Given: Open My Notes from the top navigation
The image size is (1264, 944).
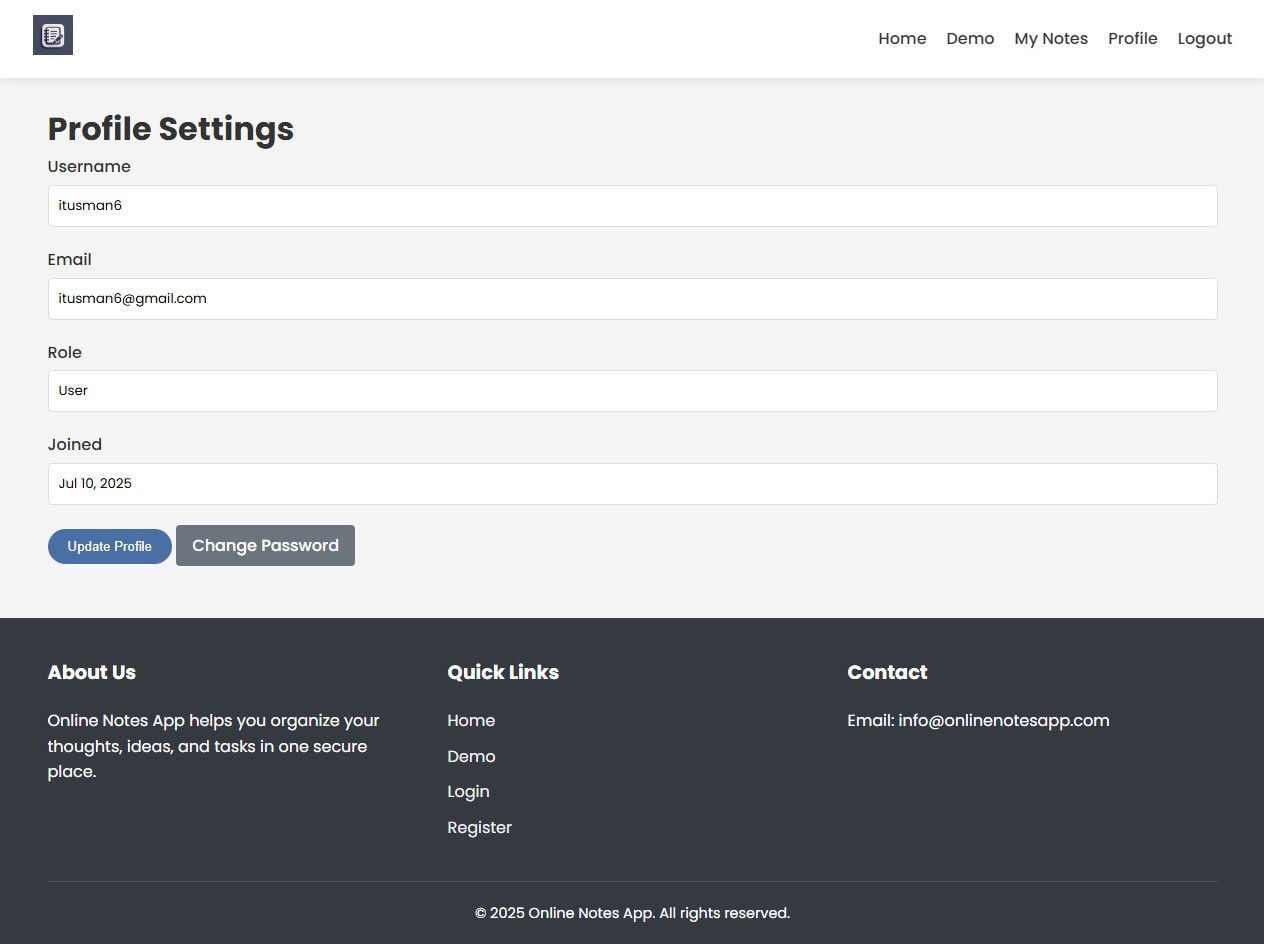Looking at the screenshot, I should tap(1051, 39).
